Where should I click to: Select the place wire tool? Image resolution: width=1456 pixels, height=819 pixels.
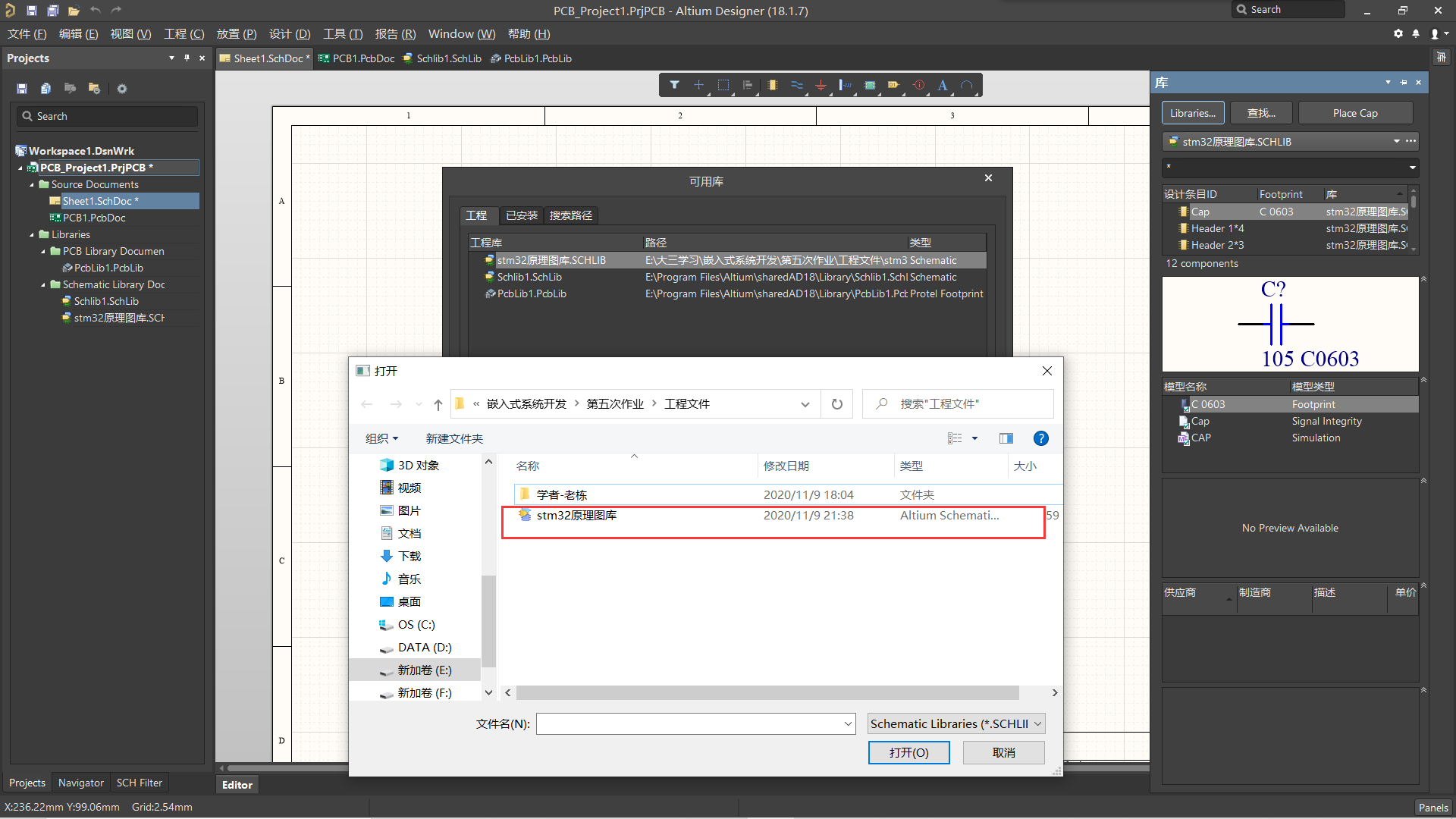pos(796,85)
